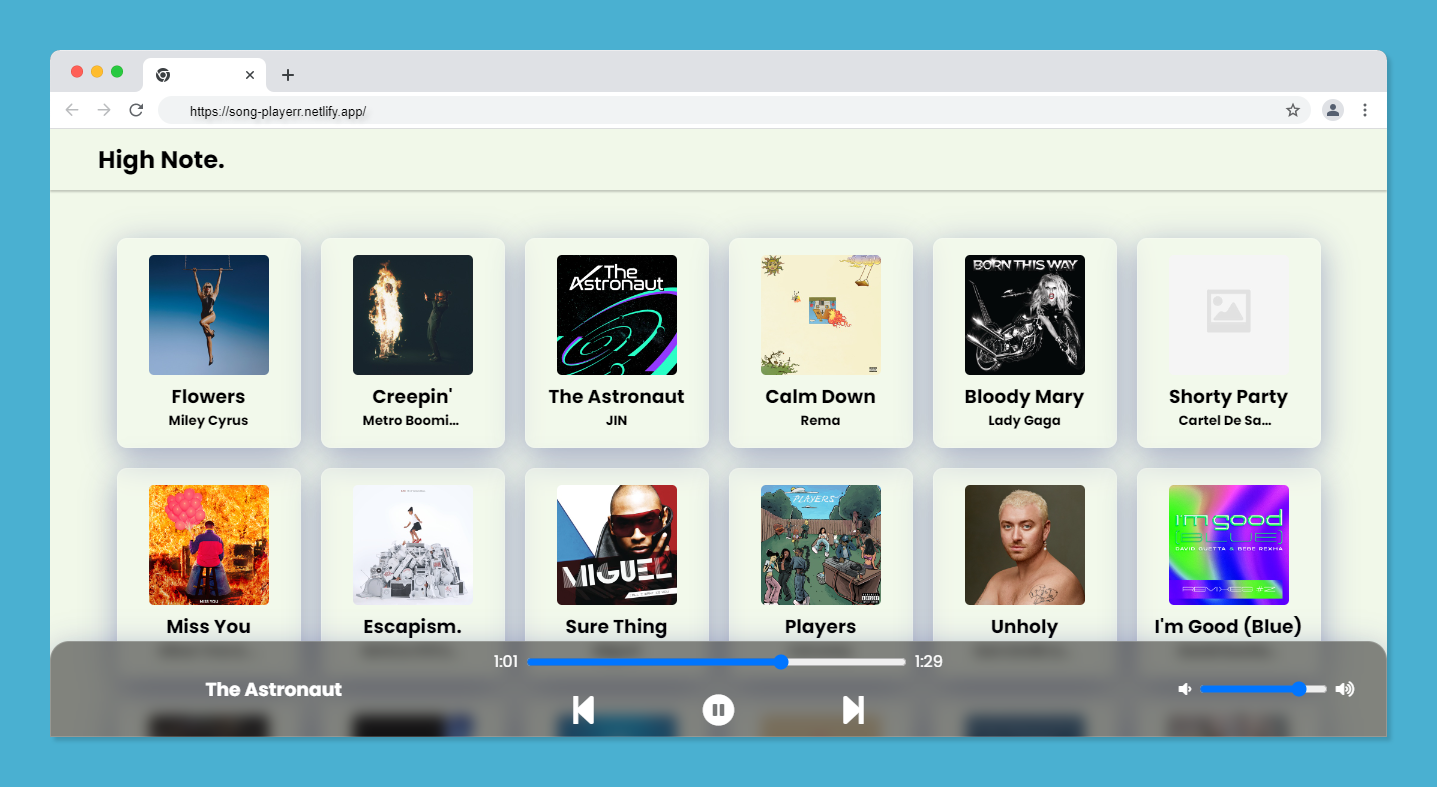The image size is (1437, 787).
Task: Click the Shorty Party placeholder image
Action: coord(1229,315)
